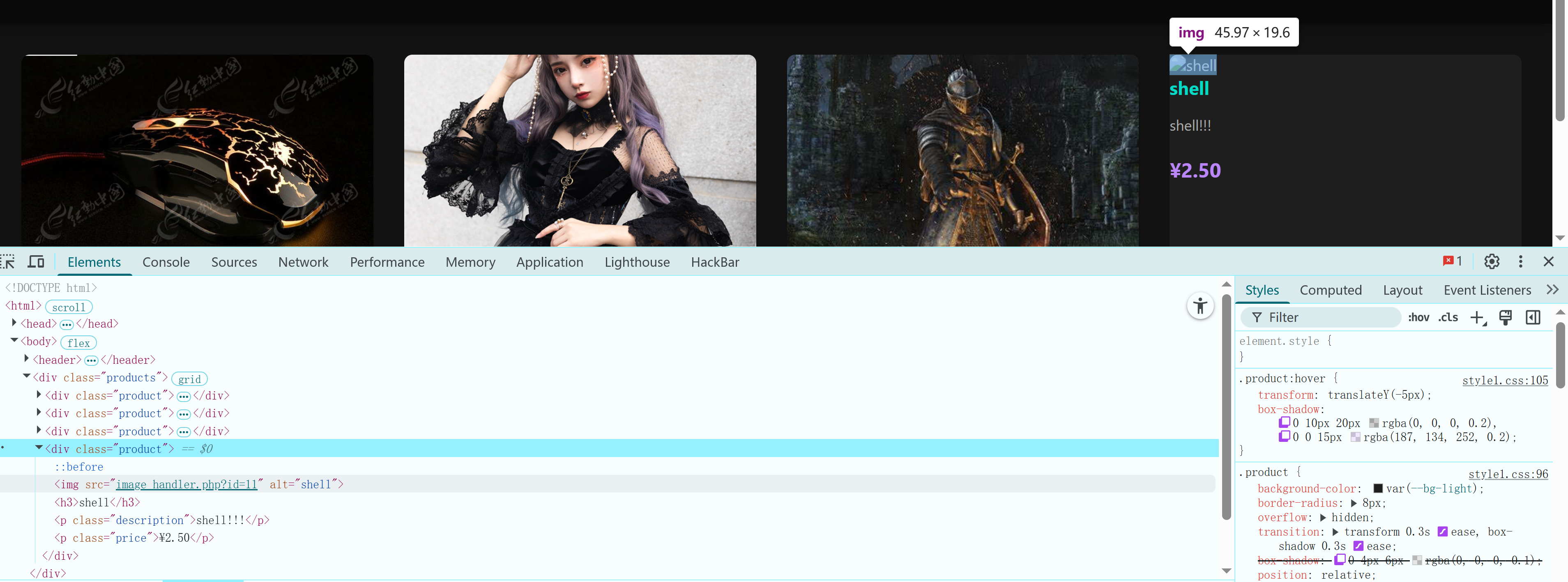Toggle the .cls class editor

(x=1448, y=318)
